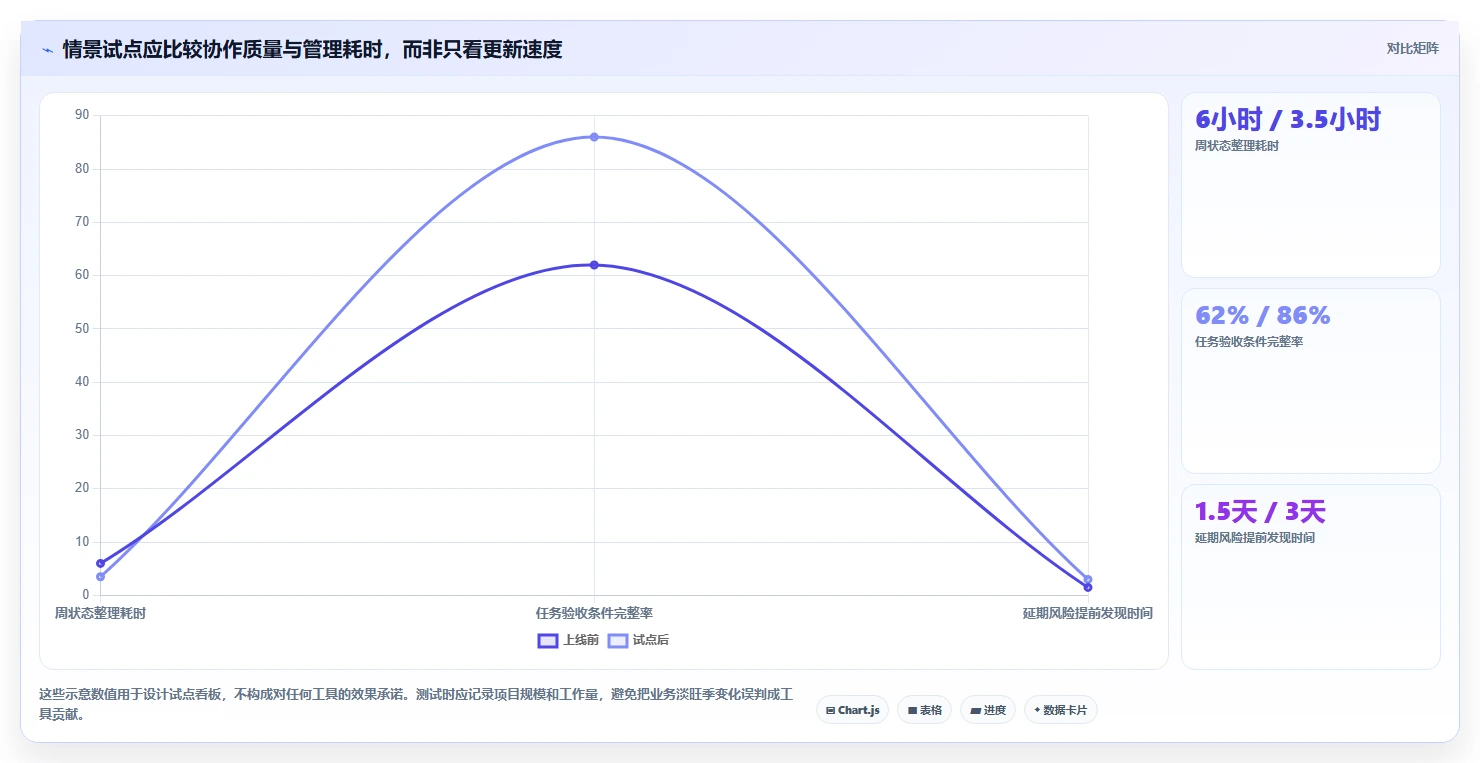1480x763 pixels.
Task: Click the y-axis label 90
Action: click(82, 115)
